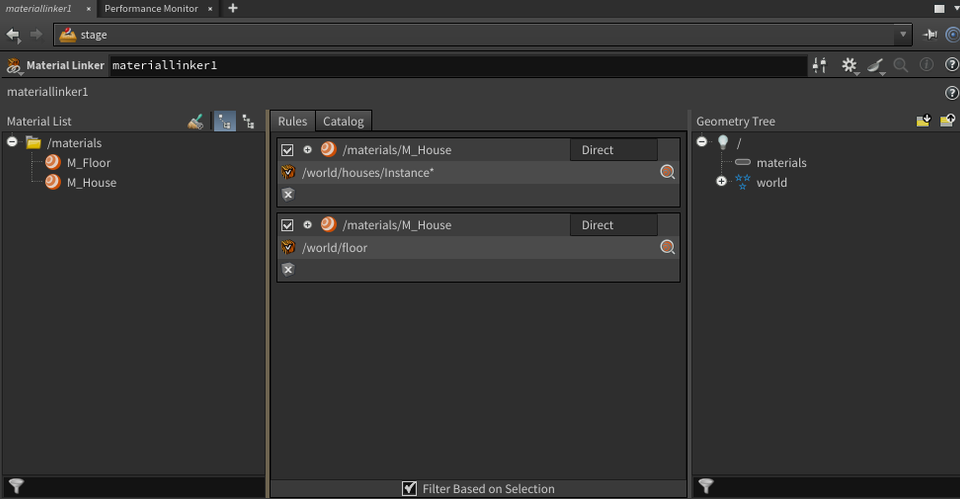960x499 pixels.
Task: Click the back navigation arrow
Action: (x=13, y=34)
